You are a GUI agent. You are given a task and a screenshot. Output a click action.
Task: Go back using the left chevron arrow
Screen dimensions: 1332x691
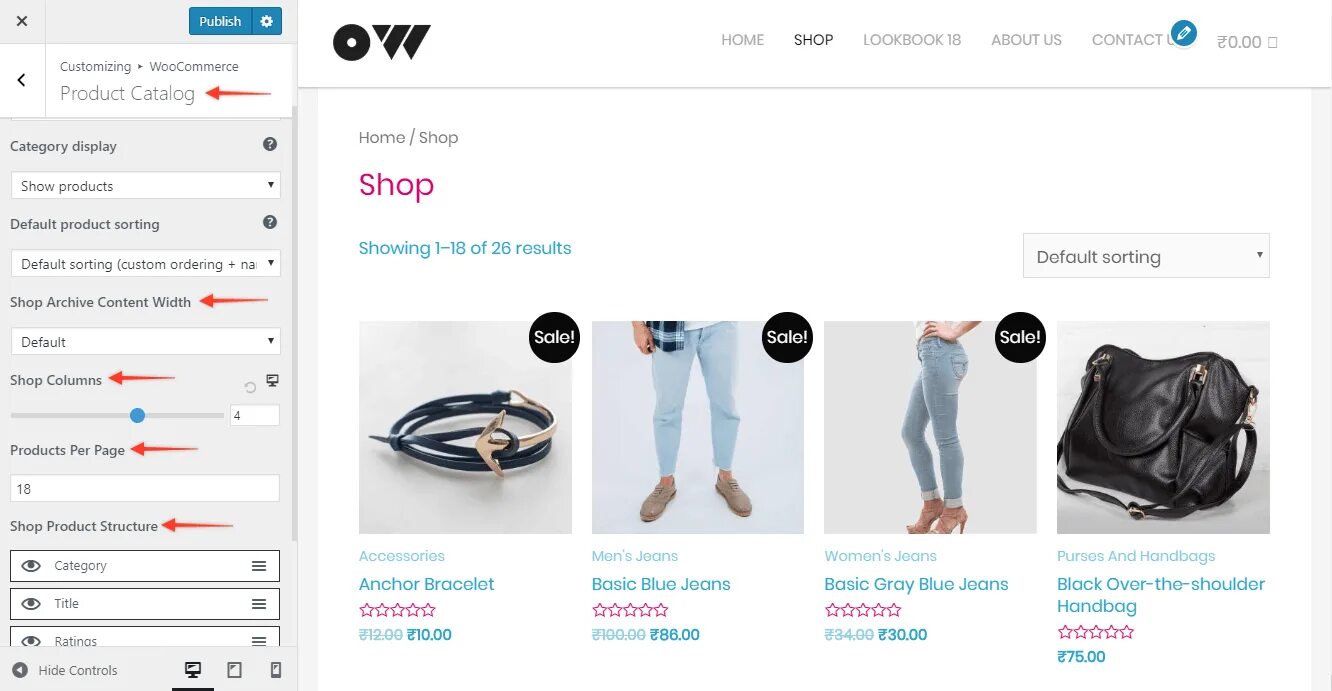point(22,80)
